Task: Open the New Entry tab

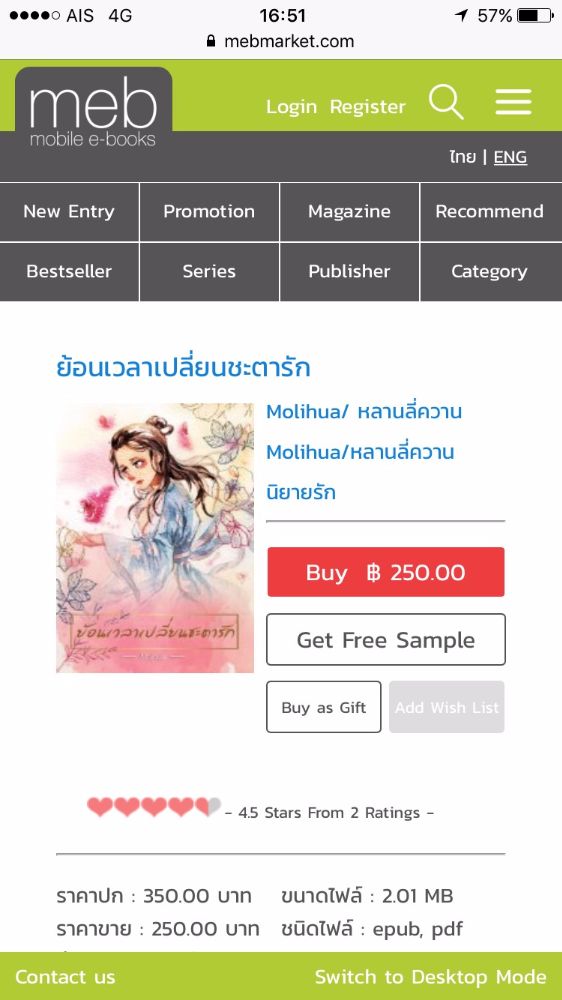Action: point(69,212)
